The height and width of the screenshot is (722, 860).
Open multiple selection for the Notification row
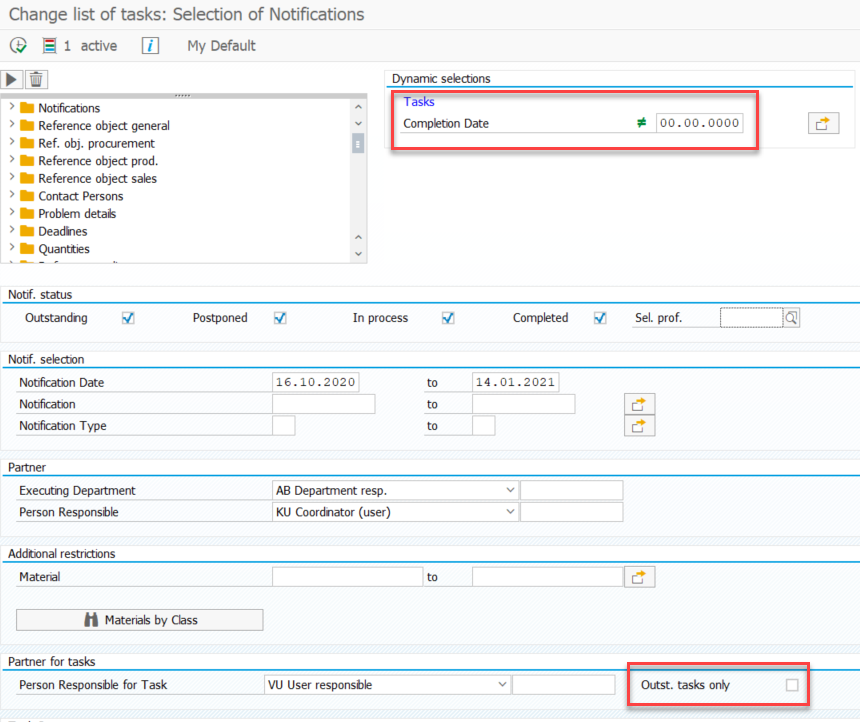coord(638,404)
